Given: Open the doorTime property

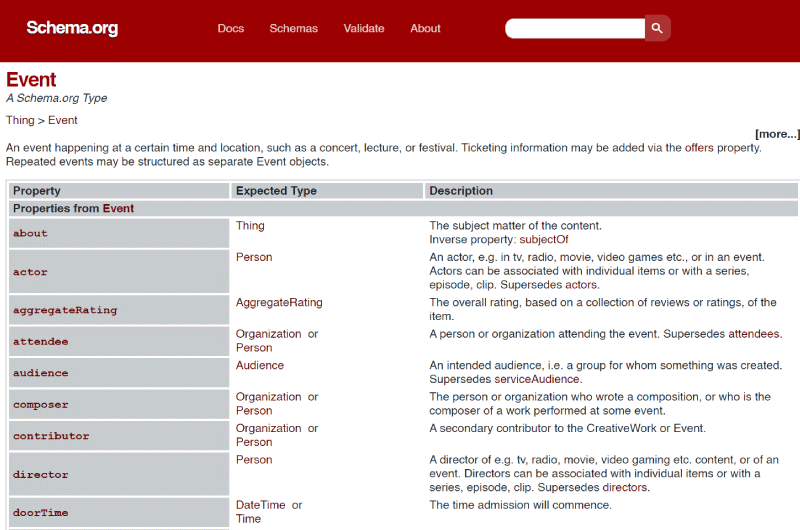Looking at the screenshot, I should click(x=40, y=513).
